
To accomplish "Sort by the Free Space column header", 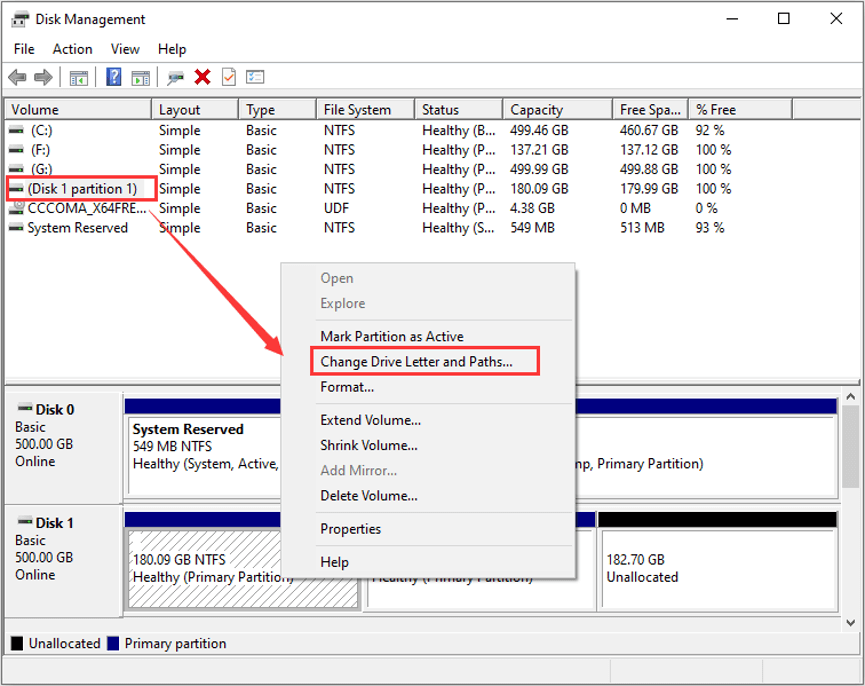I will pos(651,110).
